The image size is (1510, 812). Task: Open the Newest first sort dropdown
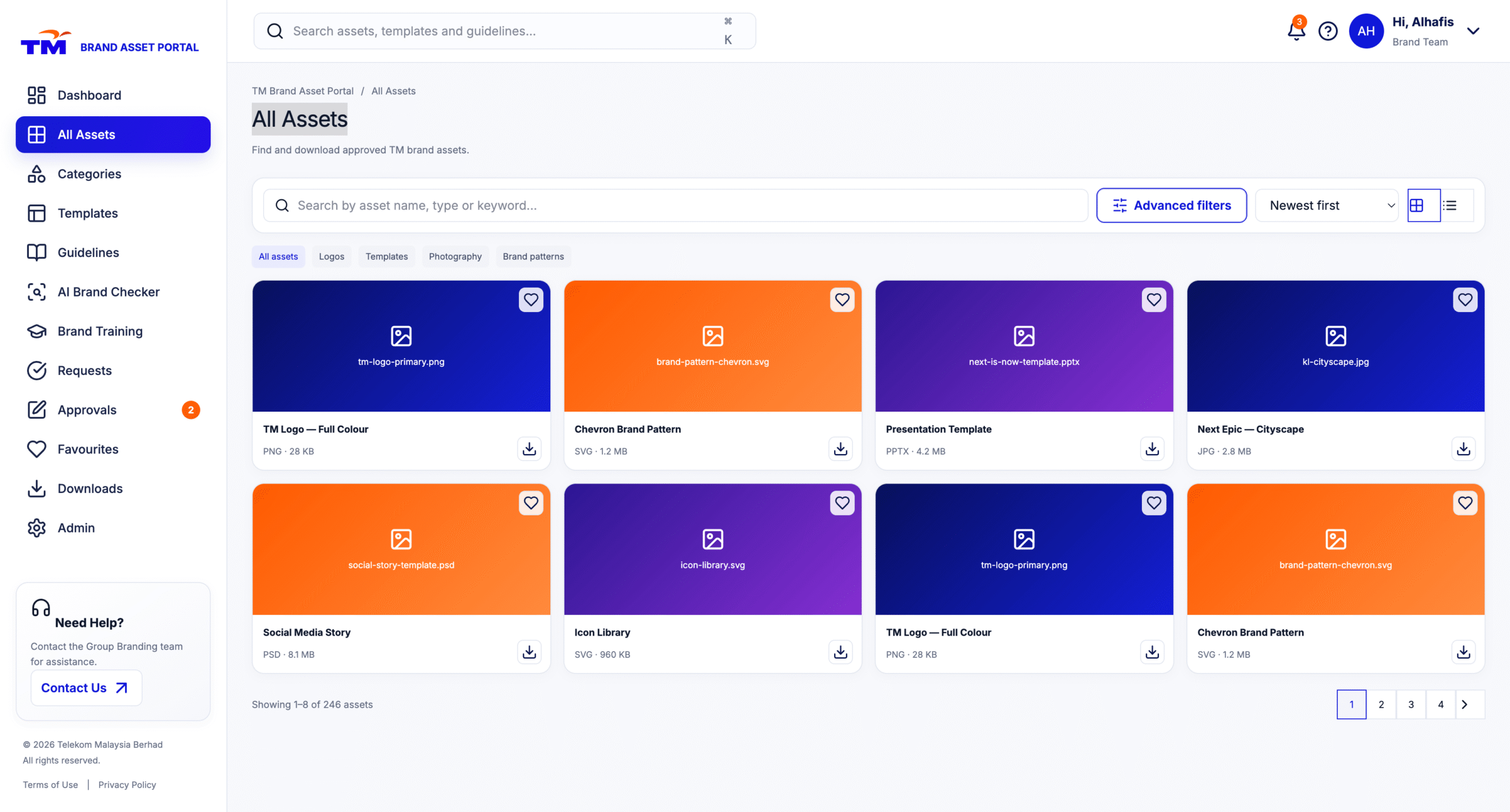[1327, 205]
